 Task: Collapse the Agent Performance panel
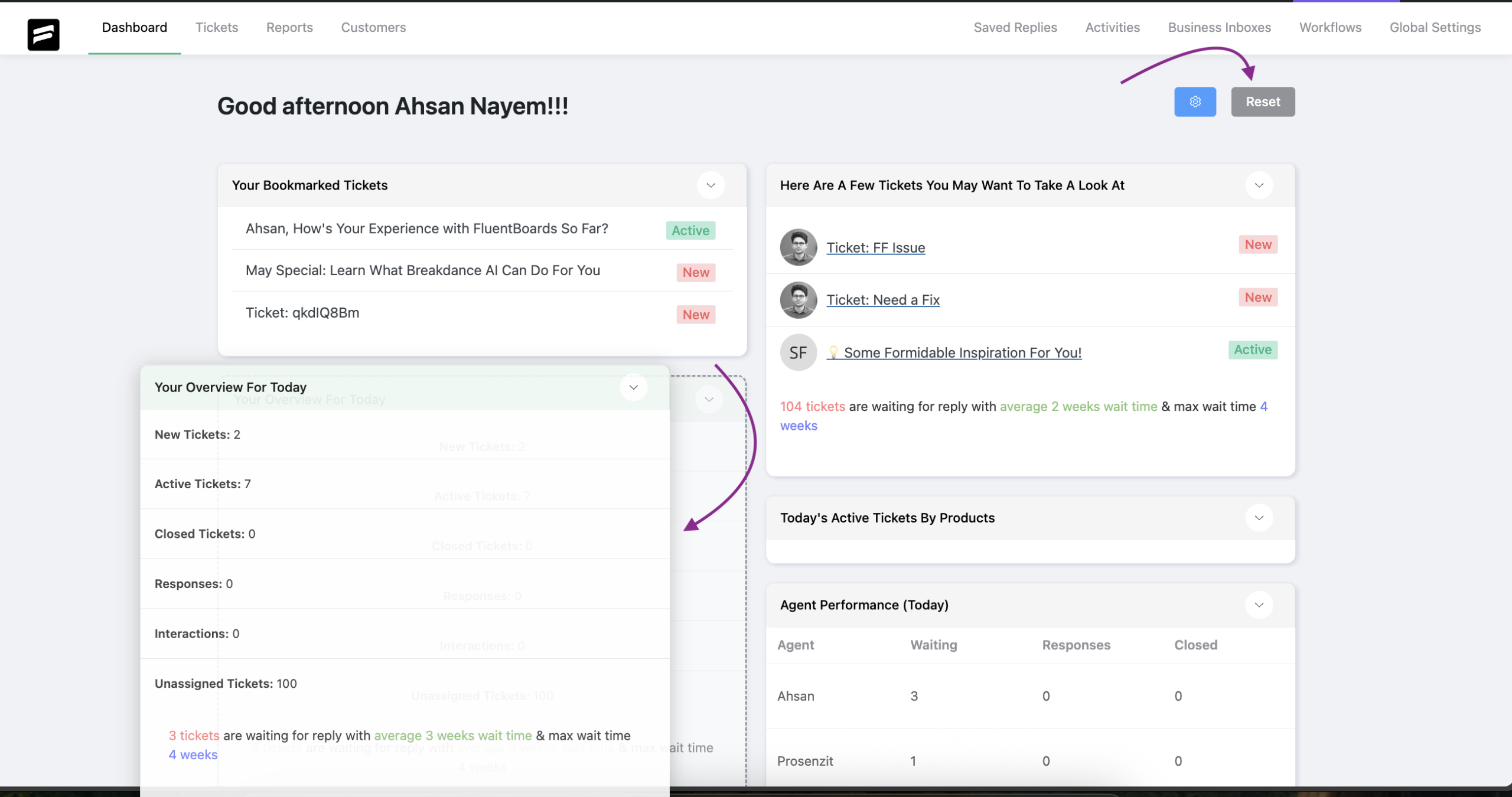[x=1259, y=605]
